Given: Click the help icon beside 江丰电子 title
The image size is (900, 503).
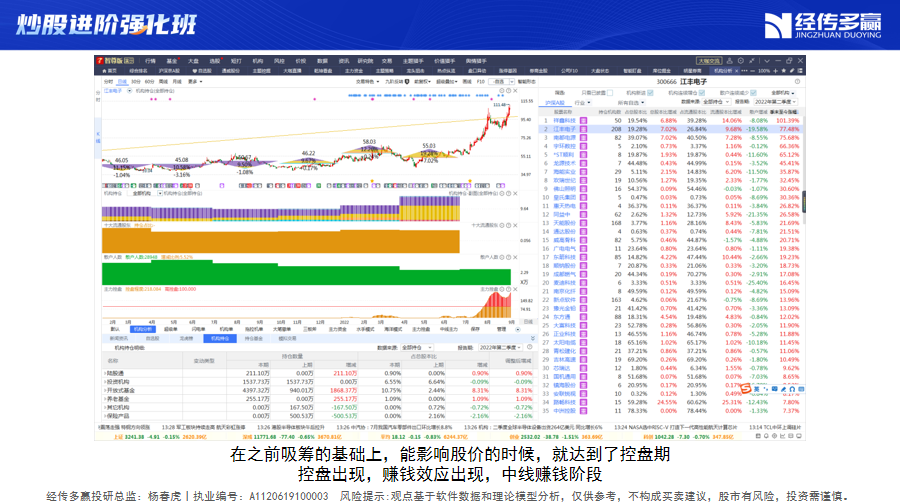Looking at the screenshot, I should [797, 82].
